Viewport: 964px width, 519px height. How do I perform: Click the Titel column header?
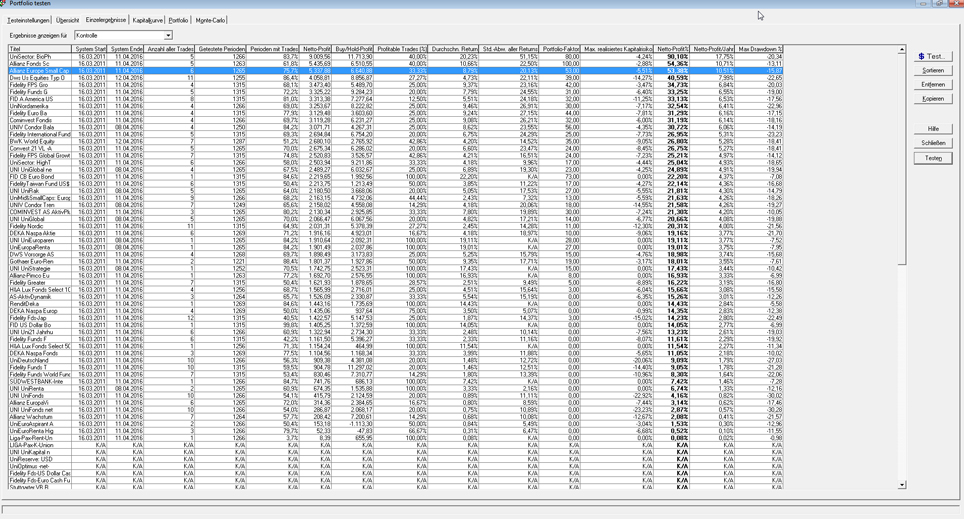pyautogui.click(x=40, y=49)
